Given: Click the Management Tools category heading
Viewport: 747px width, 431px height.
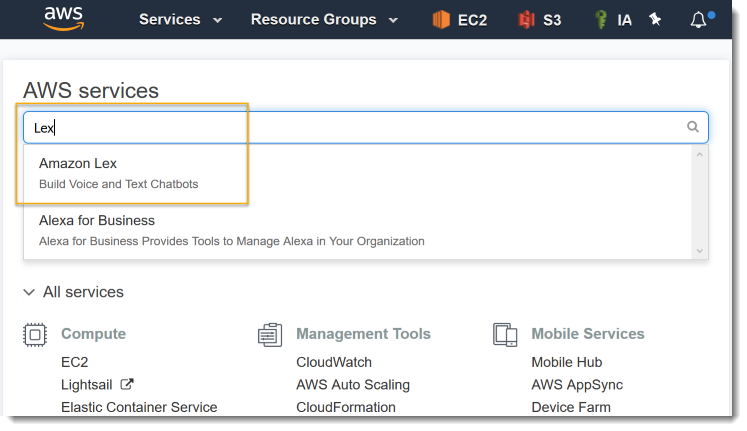Looking at the screenshot, I should tap(363, 334).
